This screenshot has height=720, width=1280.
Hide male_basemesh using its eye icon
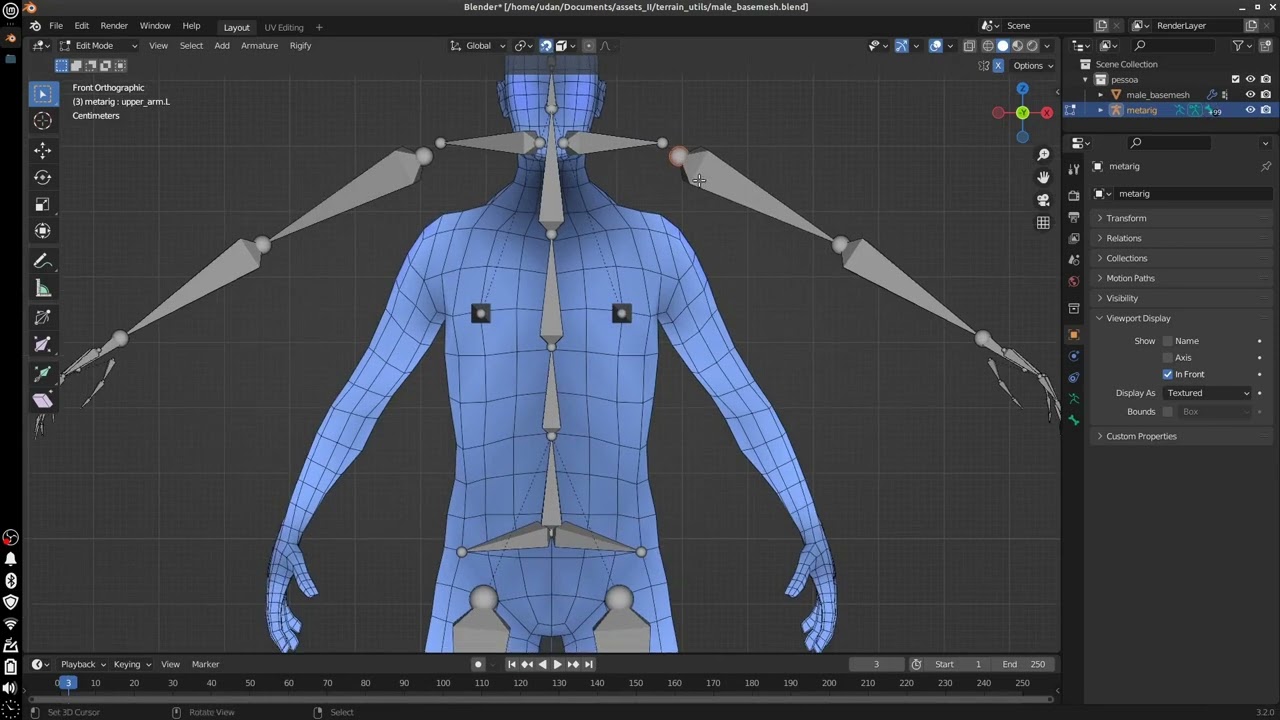1250,95
